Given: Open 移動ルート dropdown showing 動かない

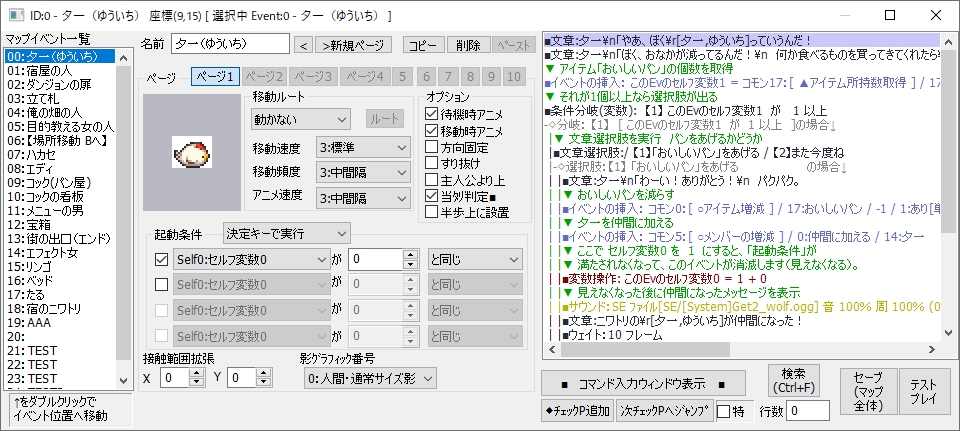Looking at the screenshot, I should 300,119.
